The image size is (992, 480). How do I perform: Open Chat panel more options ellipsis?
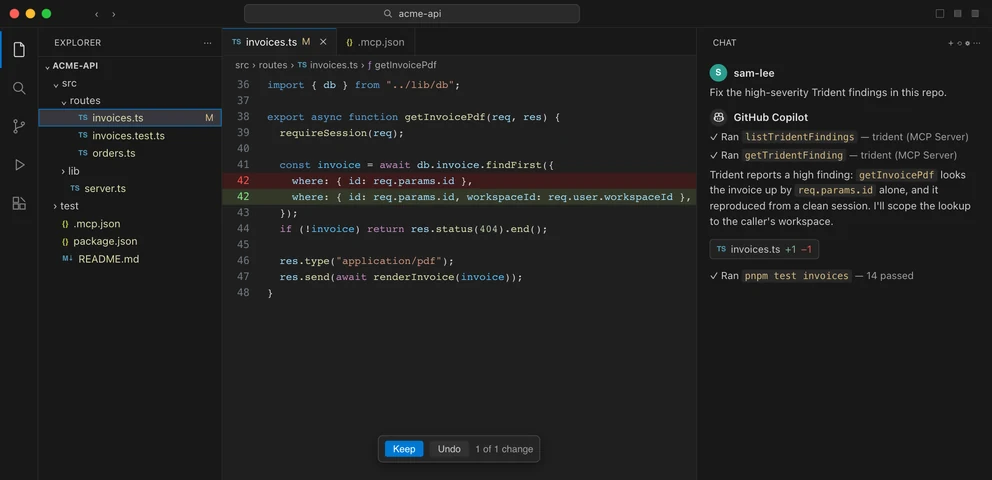977,43
